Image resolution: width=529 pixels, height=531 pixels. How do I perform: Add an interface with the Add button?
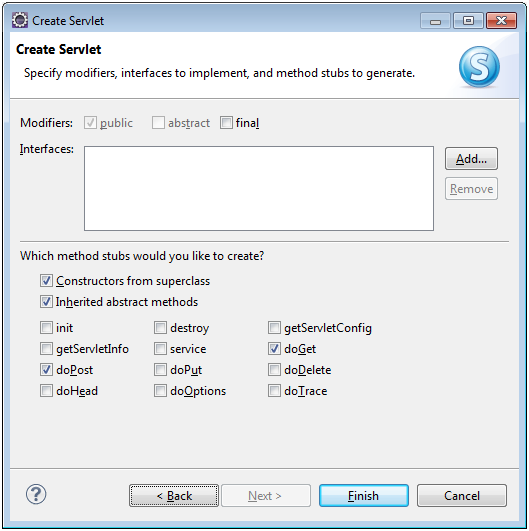point(471,158)
